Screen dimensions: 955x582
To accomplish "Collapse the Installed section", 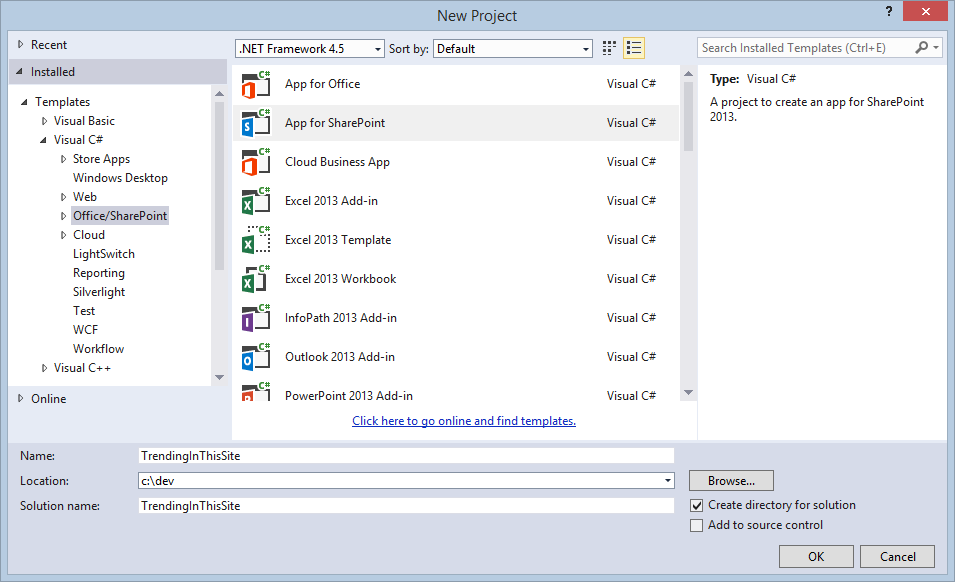I will (x=19, y=72).
